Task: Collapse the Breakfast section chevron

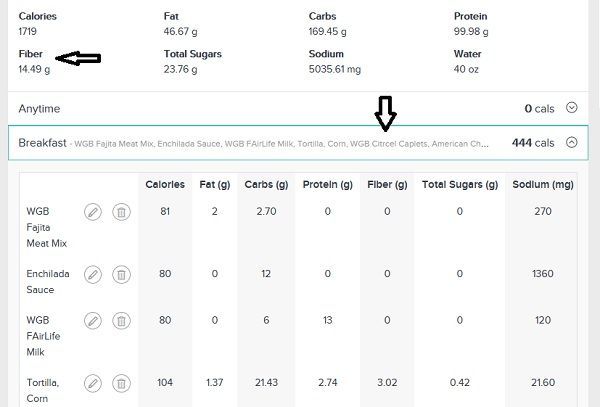Action: click(572, 143)
